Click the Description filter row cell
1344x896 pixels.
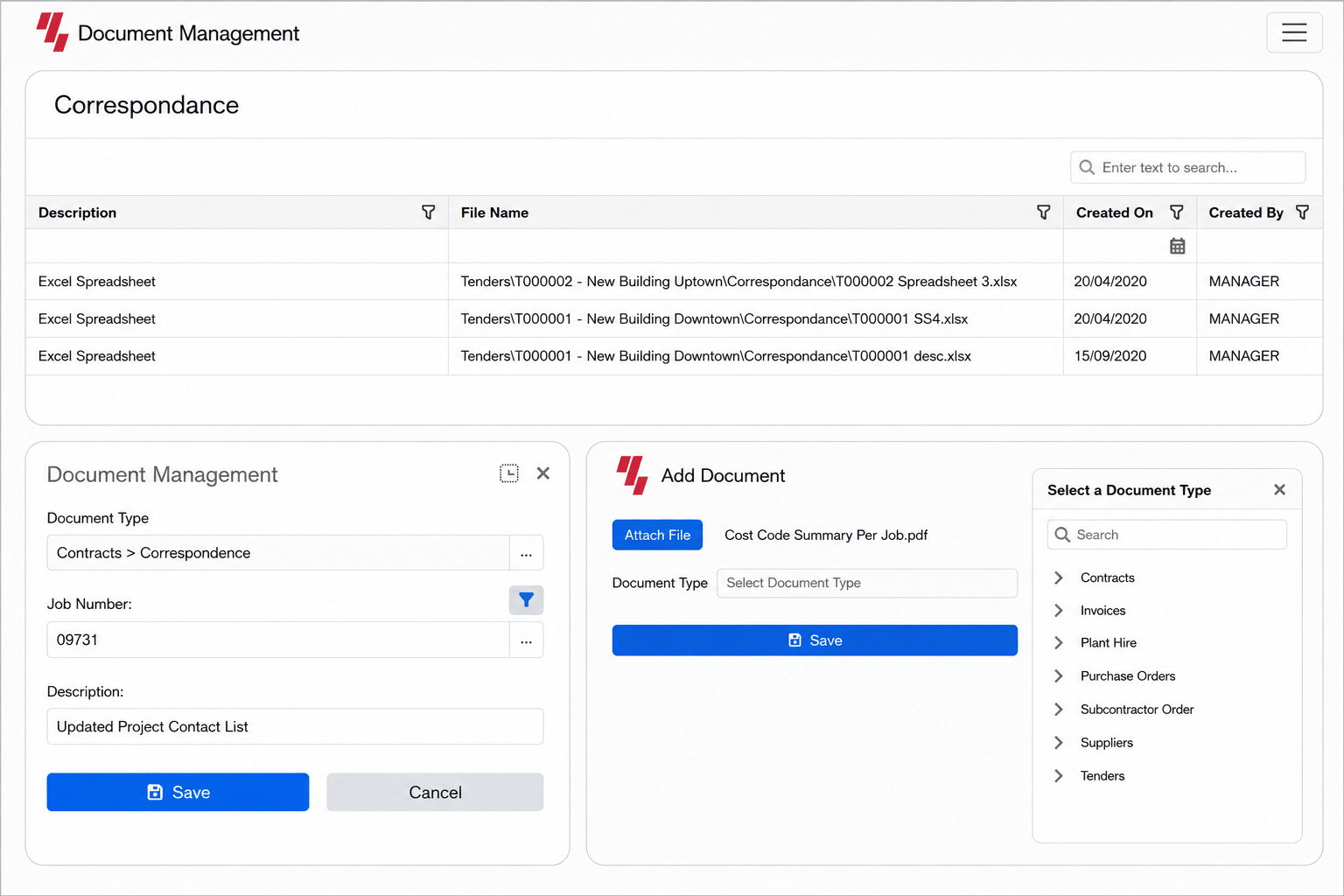237,246
